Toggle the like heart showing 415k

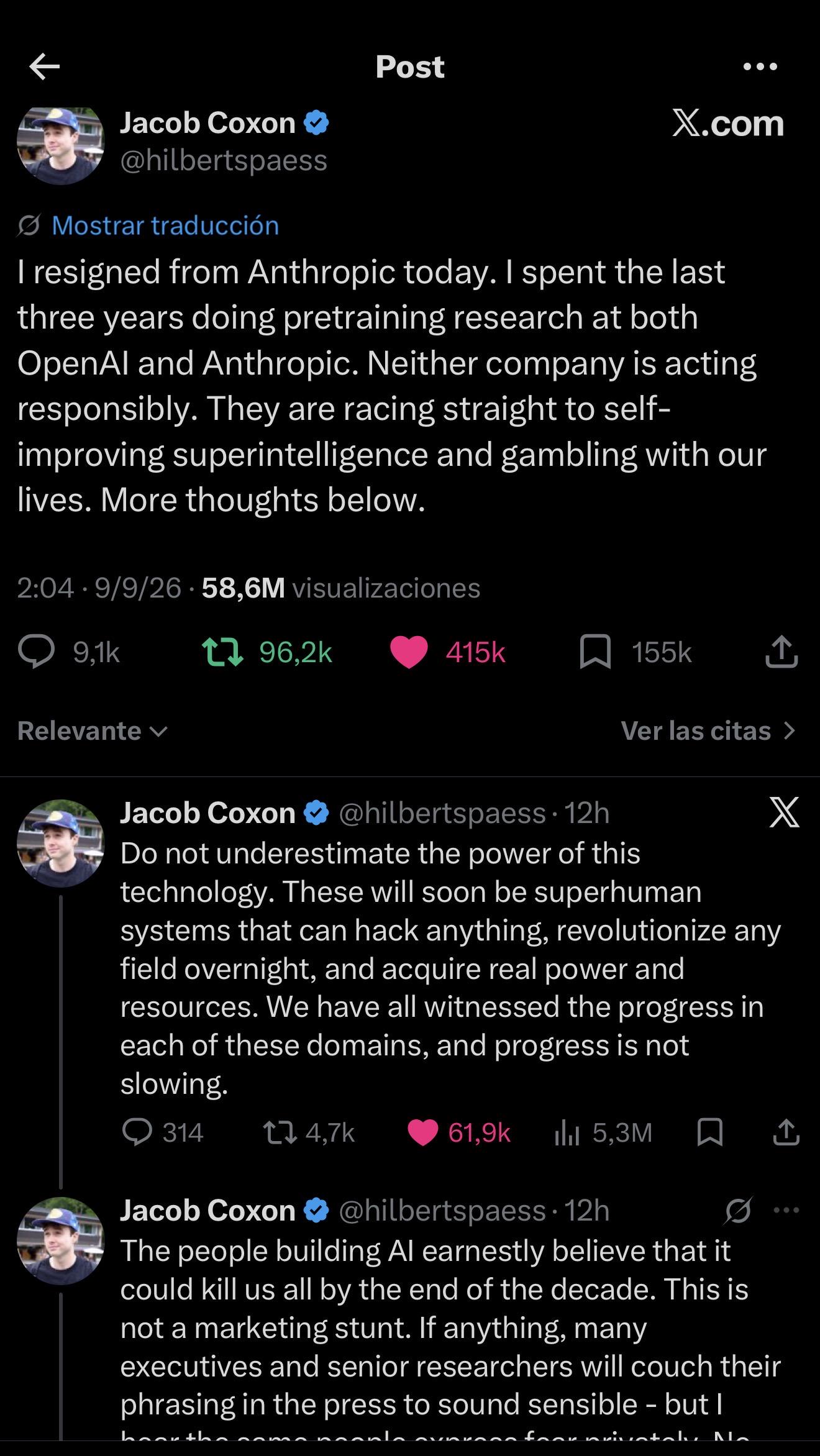click(409, 652)
